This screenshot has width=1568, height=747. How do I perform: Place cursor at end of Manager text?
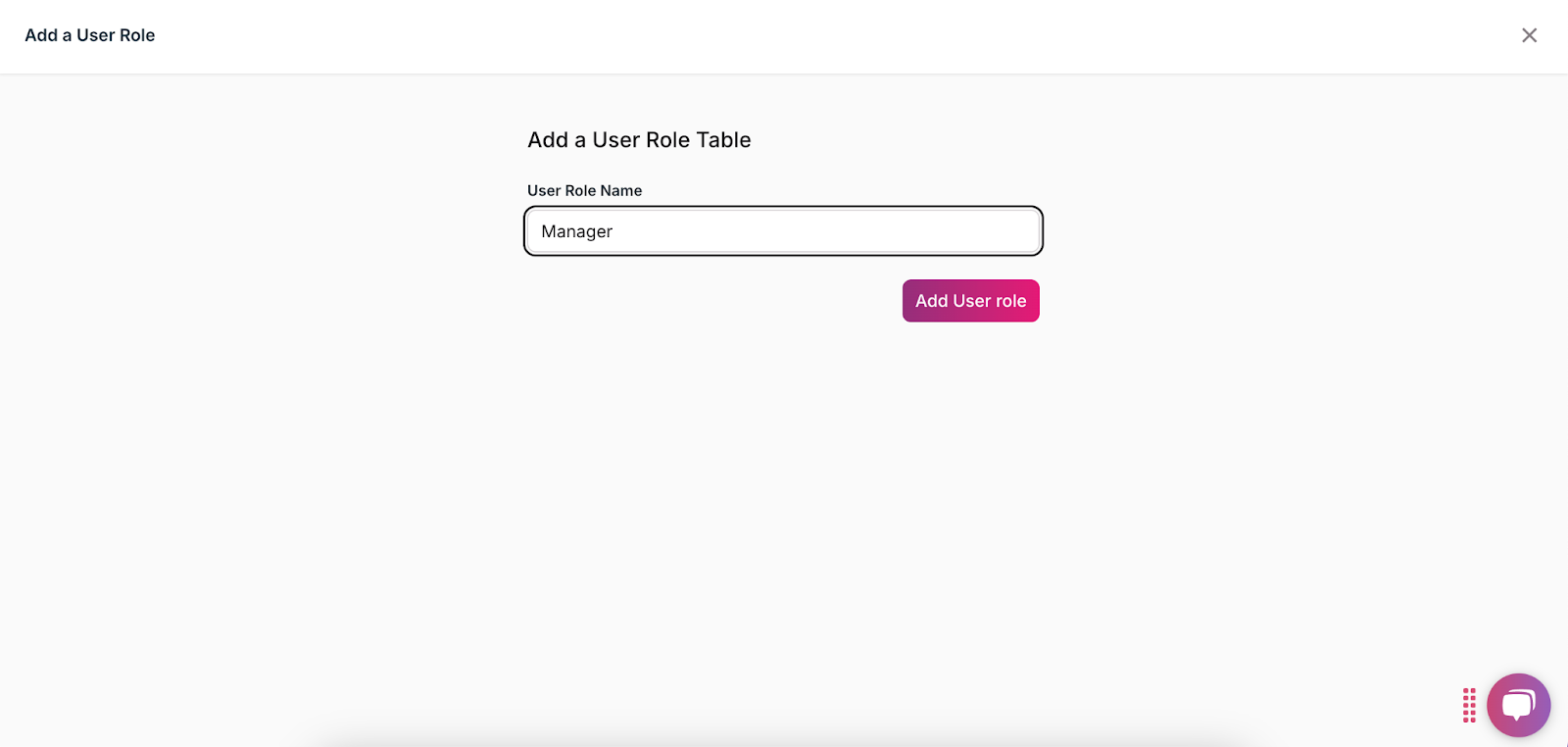[x=614, y=231]
